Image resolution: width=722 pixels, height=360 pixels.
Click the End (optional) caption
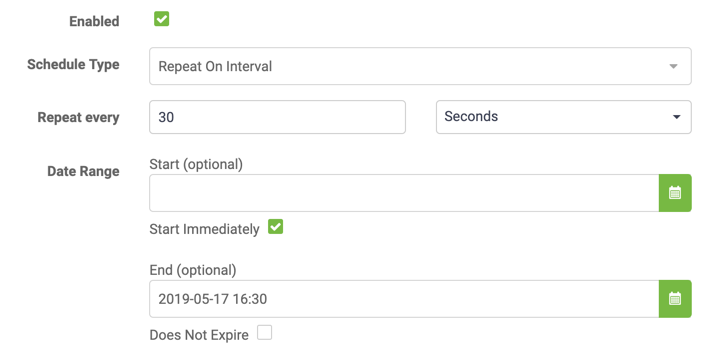(192, 270)
